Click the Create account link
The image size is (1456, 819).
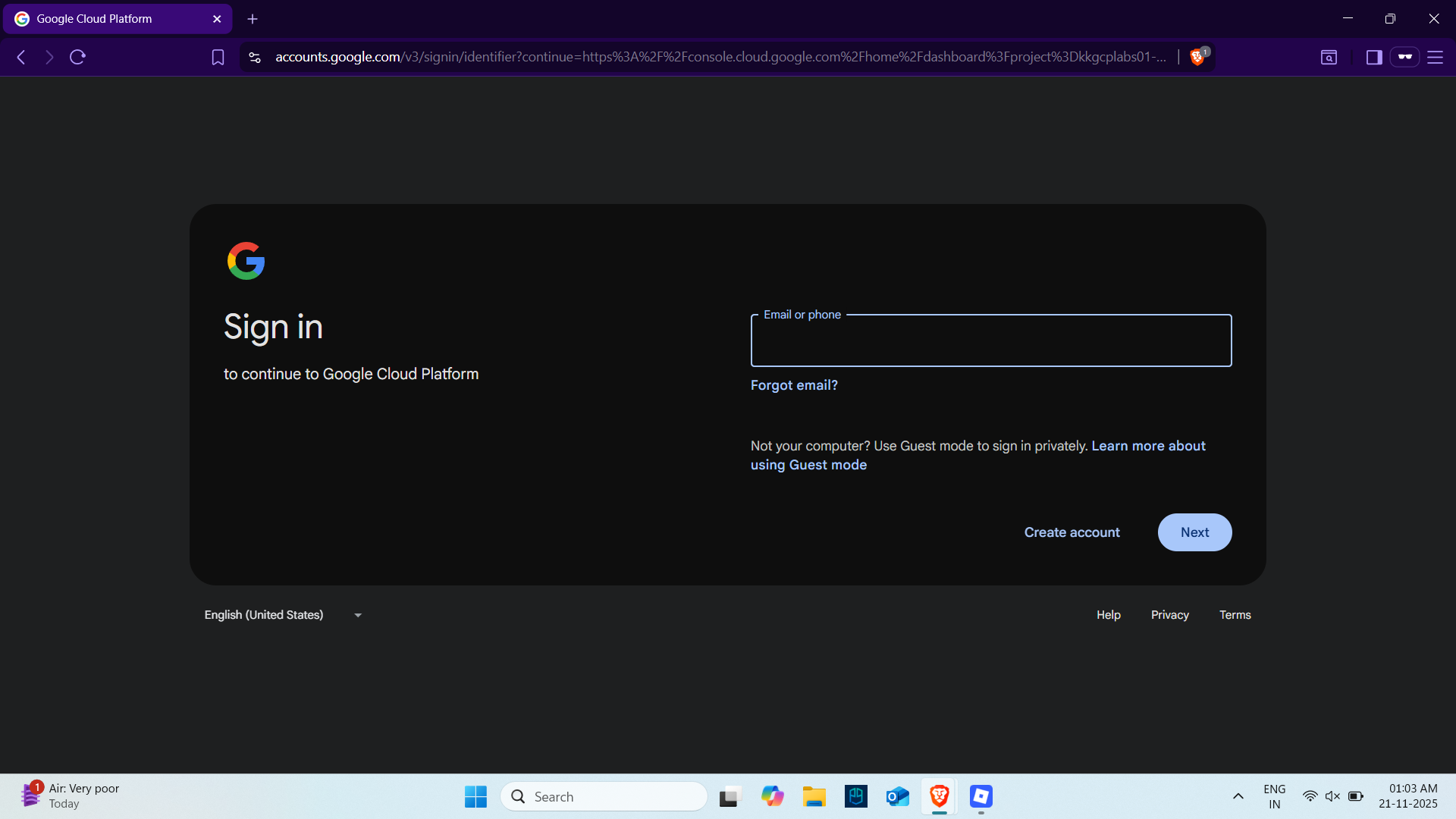(1072, 532)
